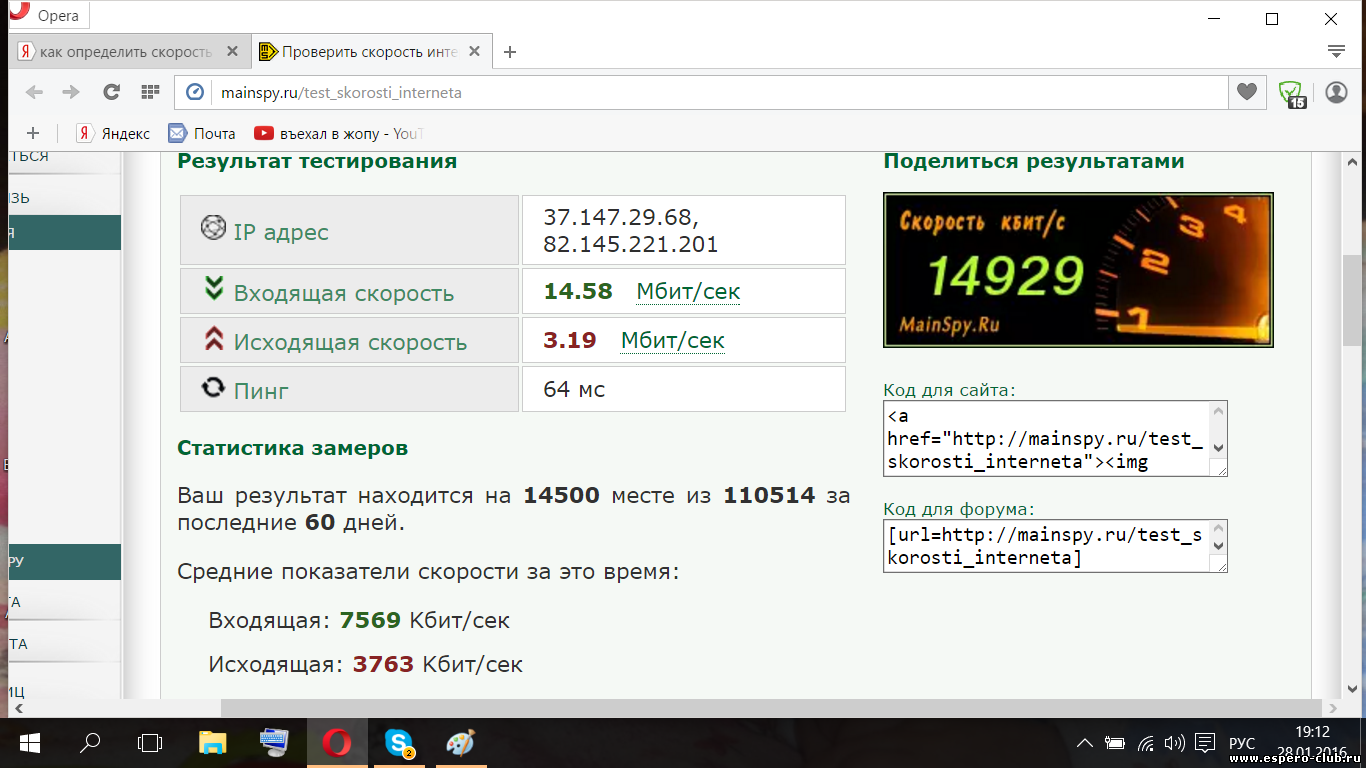Viewport: 1366px width, 768px height.
Task: Show hidden system tray icons
Action: [1085, 743]
